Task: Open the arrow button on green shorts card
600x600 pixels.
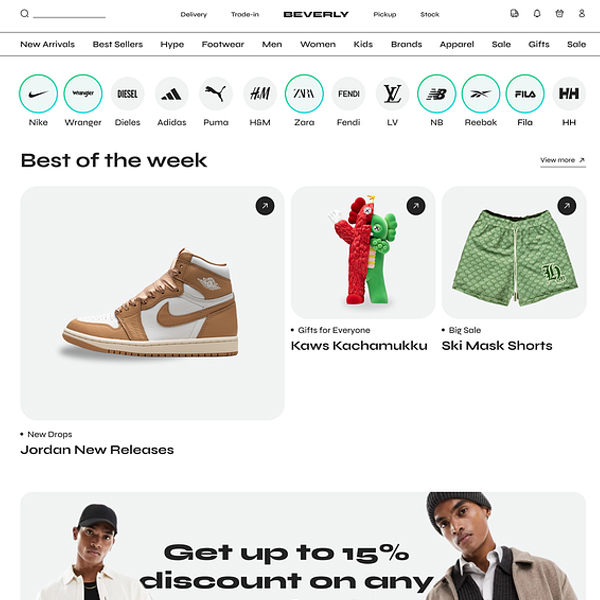Action: (x=567, y=206)
